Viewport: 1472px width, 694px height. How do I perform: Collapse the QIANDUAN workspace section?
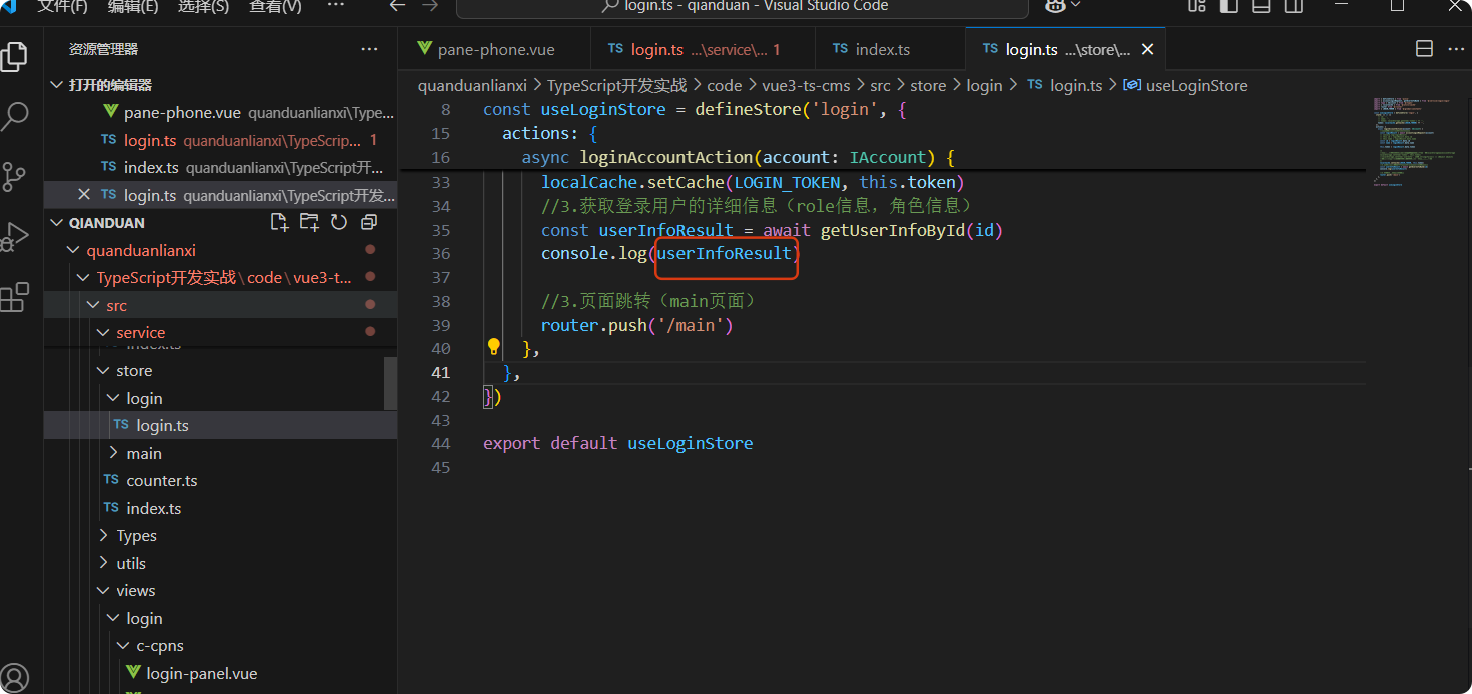pos(57,222)
